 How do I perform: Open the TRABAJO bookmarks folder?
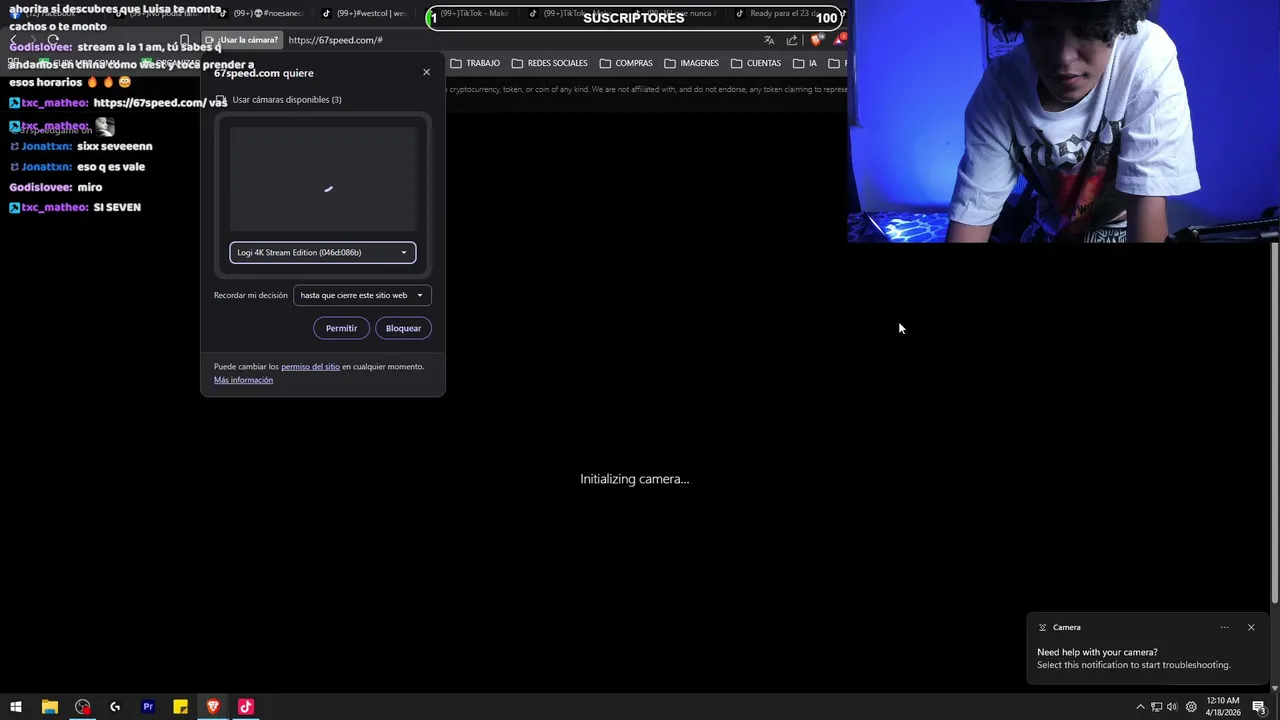click(475, 63)
